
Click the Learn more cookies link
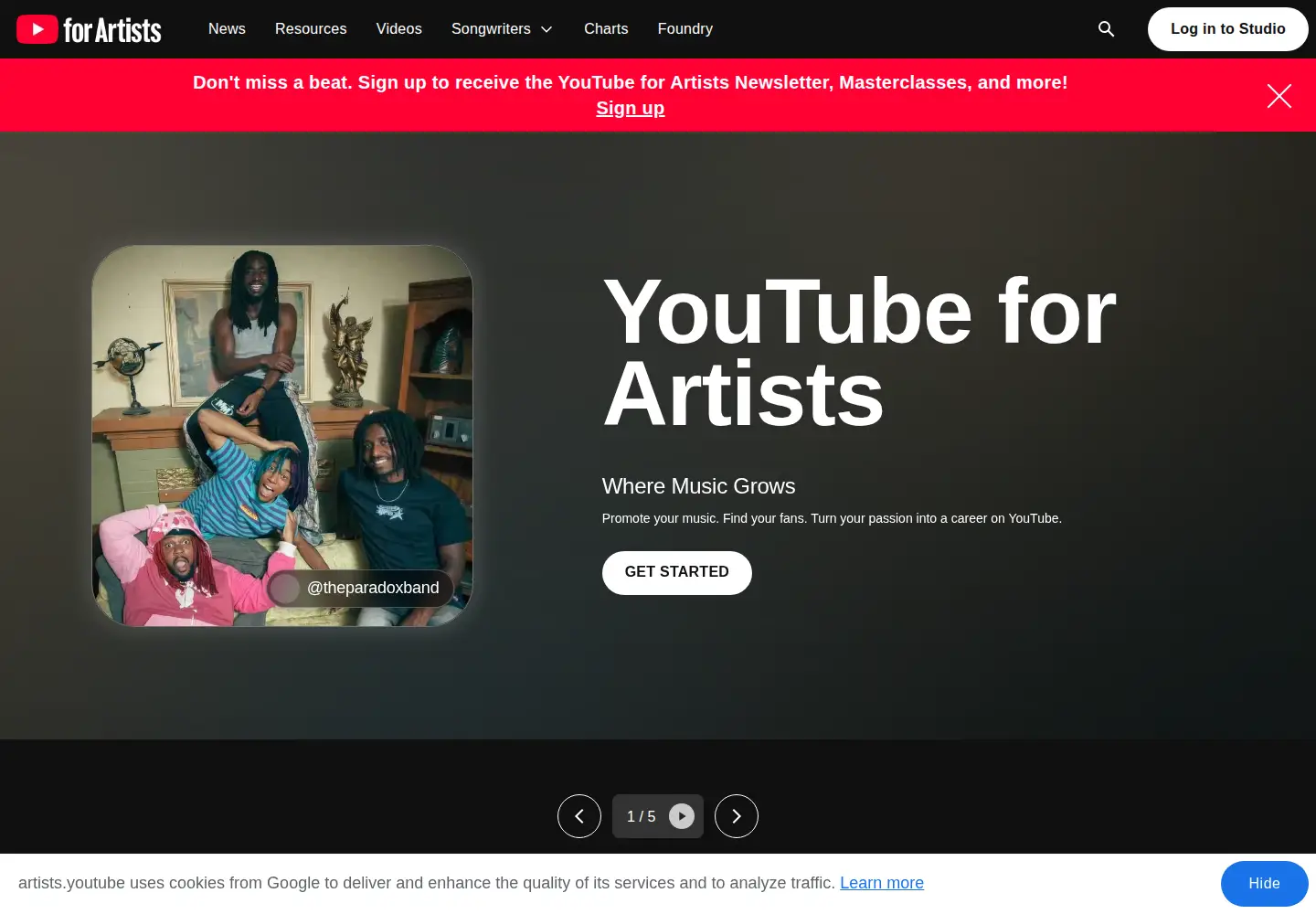(882, 883)
